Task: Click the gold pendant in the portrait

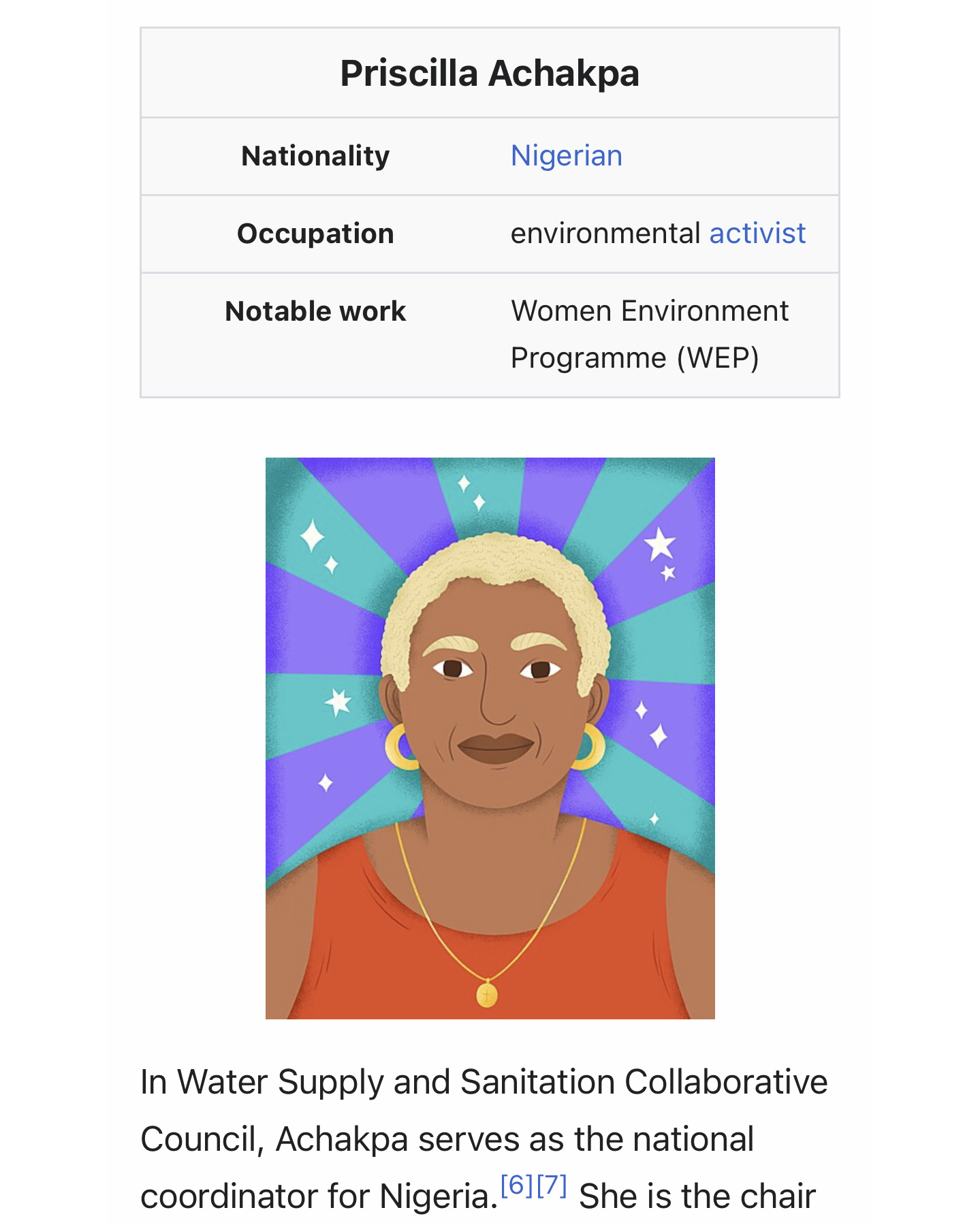Action: (487, 995)
